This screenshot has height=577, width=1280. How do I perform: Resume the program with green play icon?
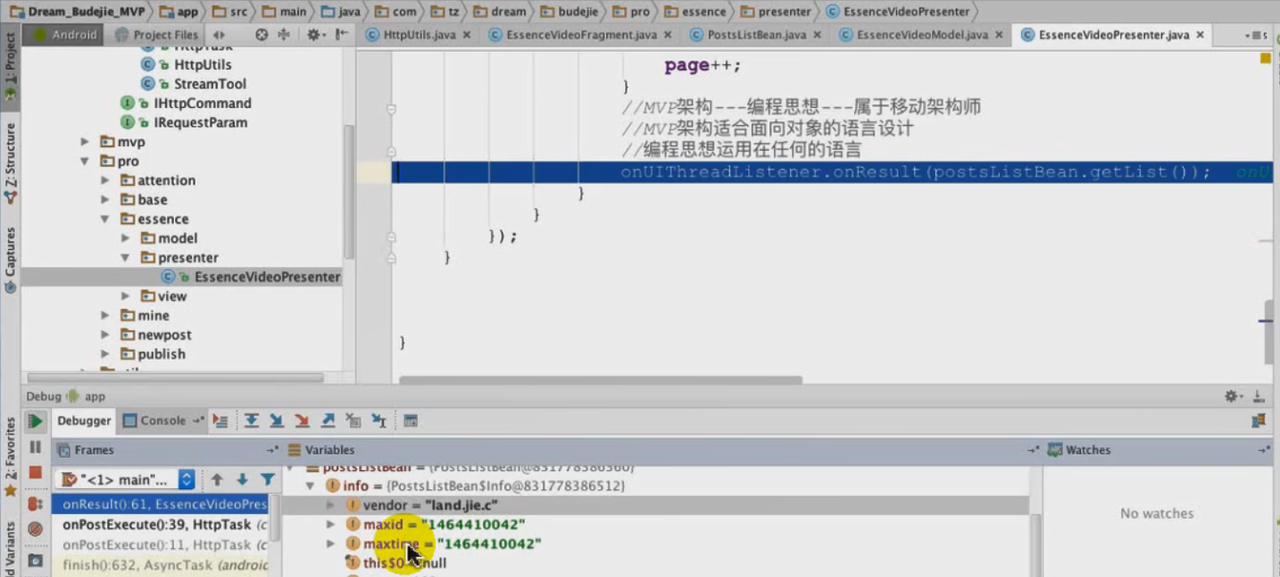(34, 420)
